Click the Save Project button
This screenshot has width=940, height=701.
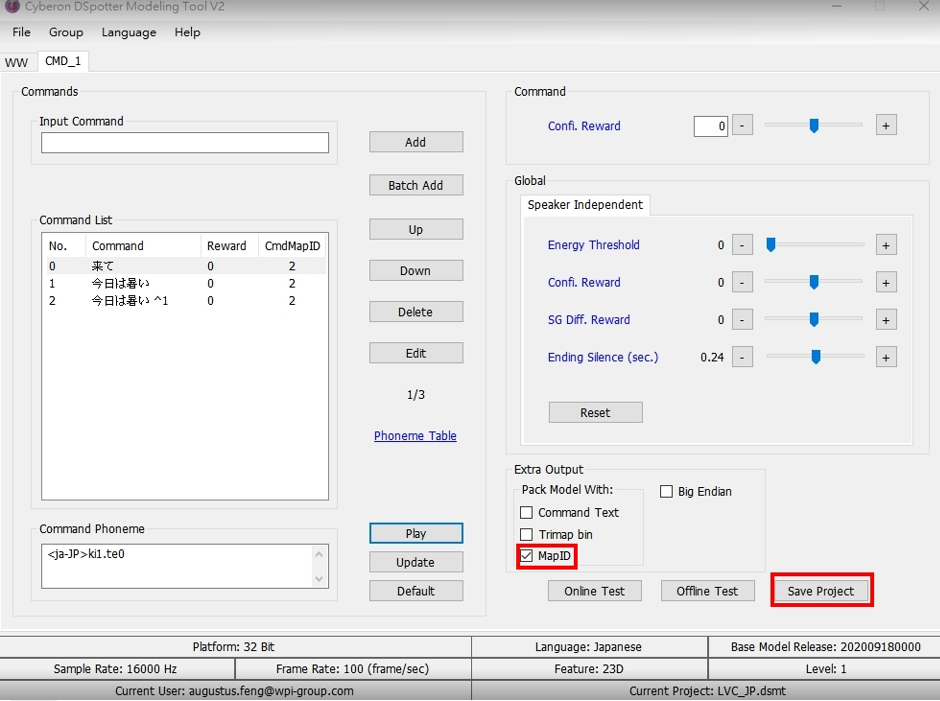(820, 591)
